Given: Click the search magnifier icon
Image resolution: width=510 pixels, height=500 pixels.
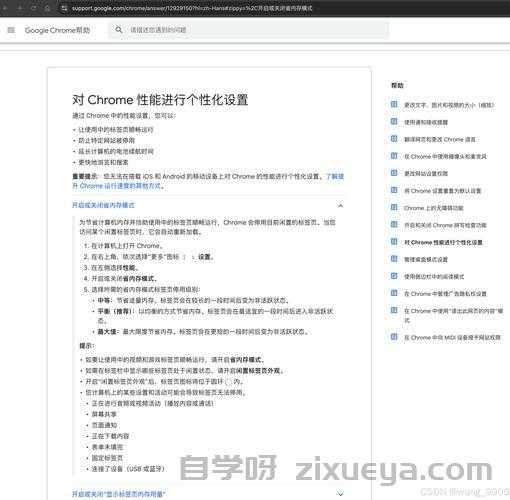Looking at the screenshot, I should [119, 30].
